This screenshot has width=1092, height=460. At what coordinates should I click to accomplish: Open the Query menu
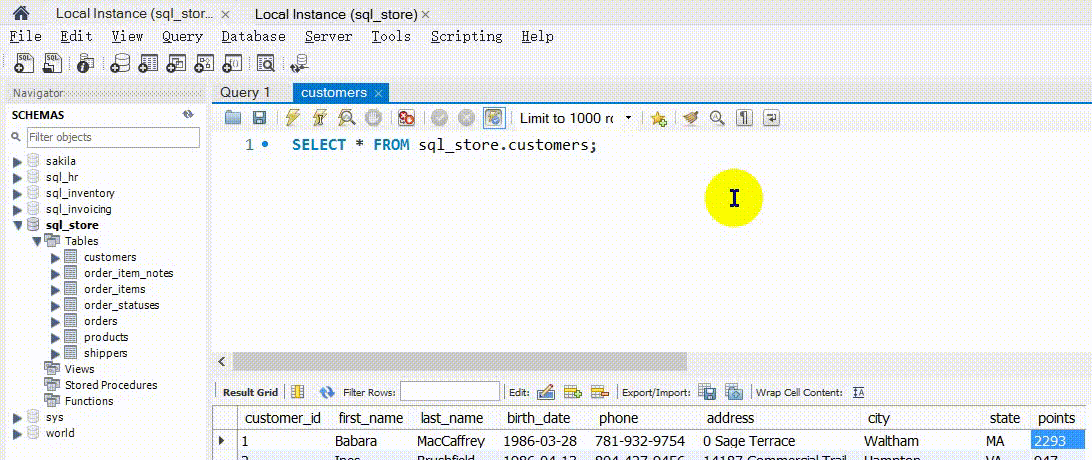[182, 37]
